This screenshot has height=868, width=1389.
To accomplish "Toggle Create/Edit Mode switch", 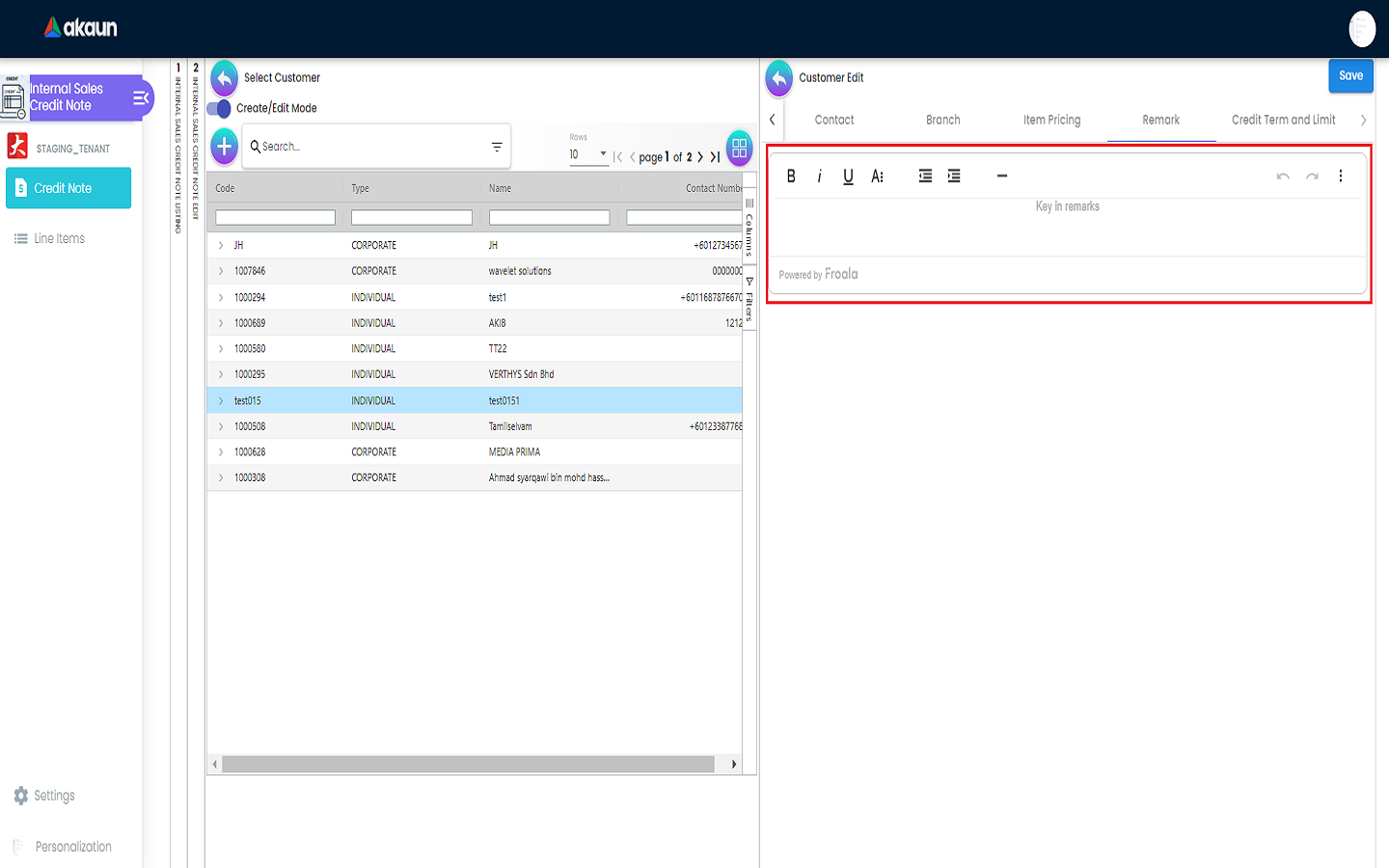I will pos(220,108).
